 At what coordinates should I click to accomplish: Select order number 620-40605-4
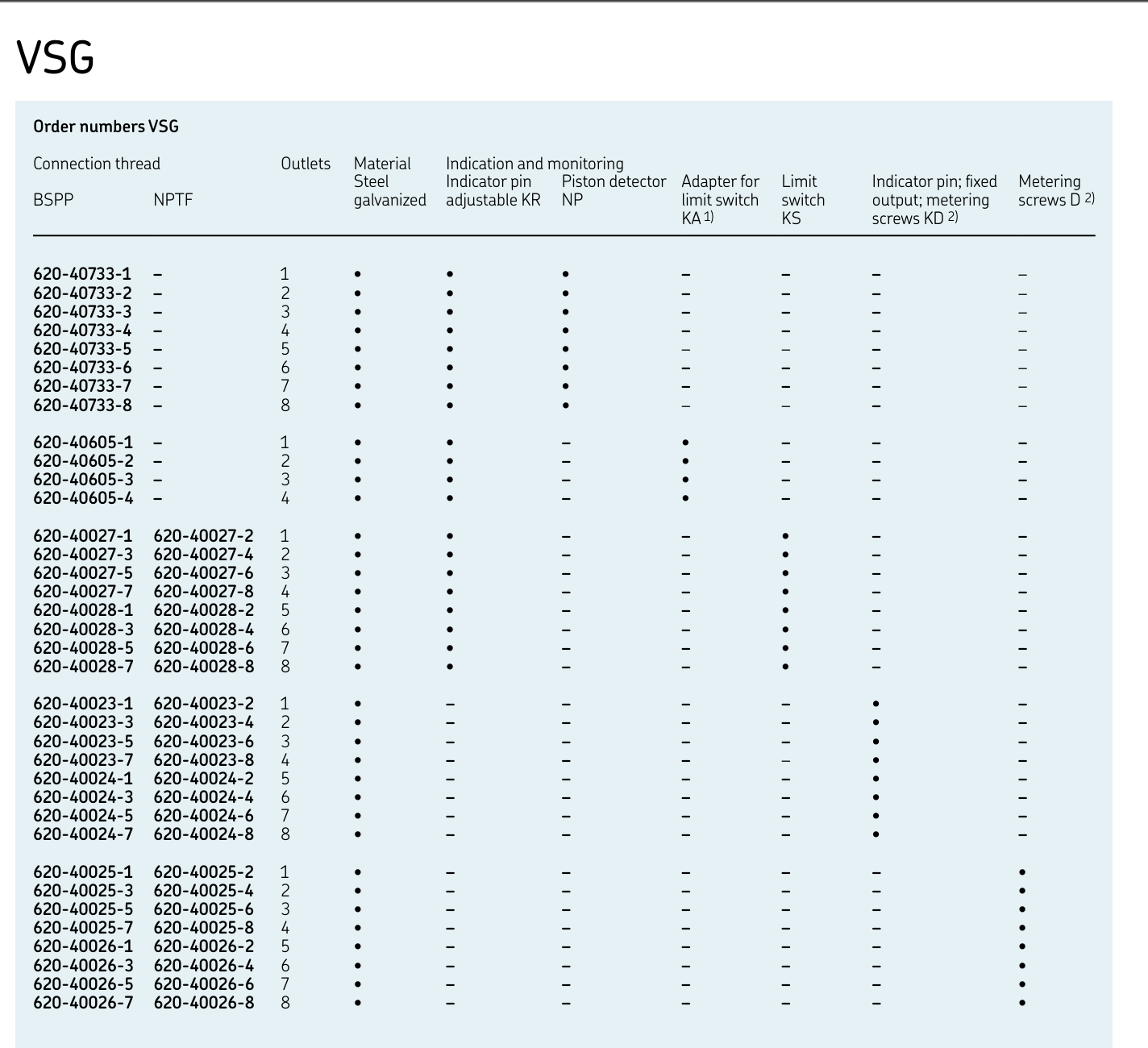[x=83, y=498]
